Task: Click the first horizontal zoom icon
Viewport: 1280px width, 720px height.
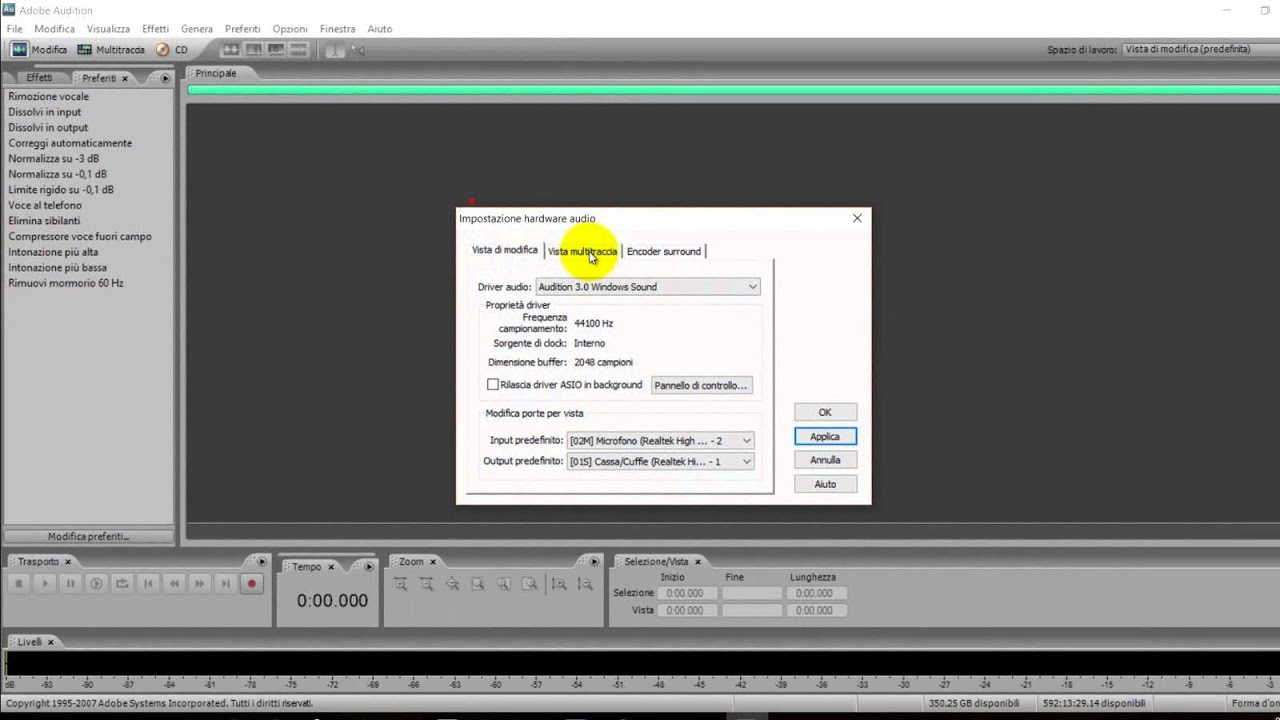Action: 400,584
